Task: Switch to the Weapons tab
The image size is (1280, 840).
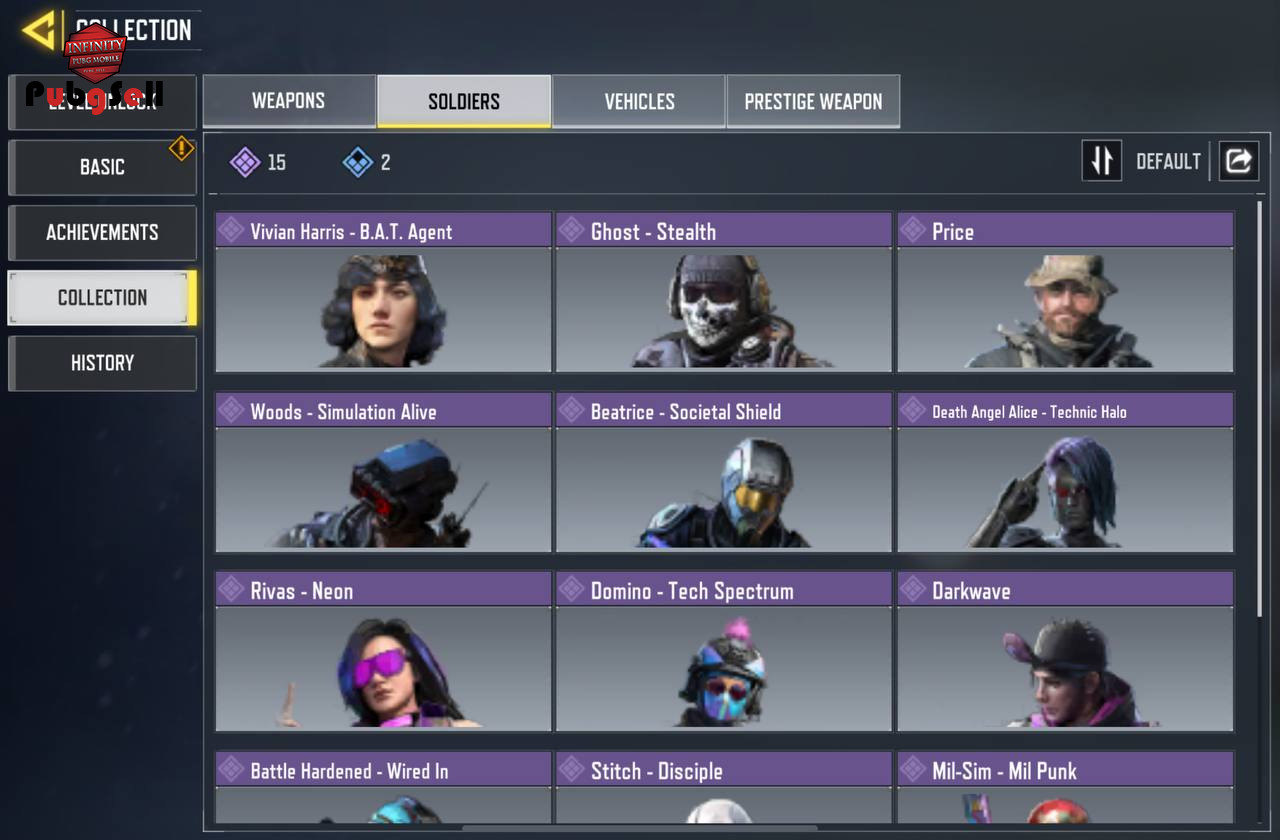Action: point(288,101)
